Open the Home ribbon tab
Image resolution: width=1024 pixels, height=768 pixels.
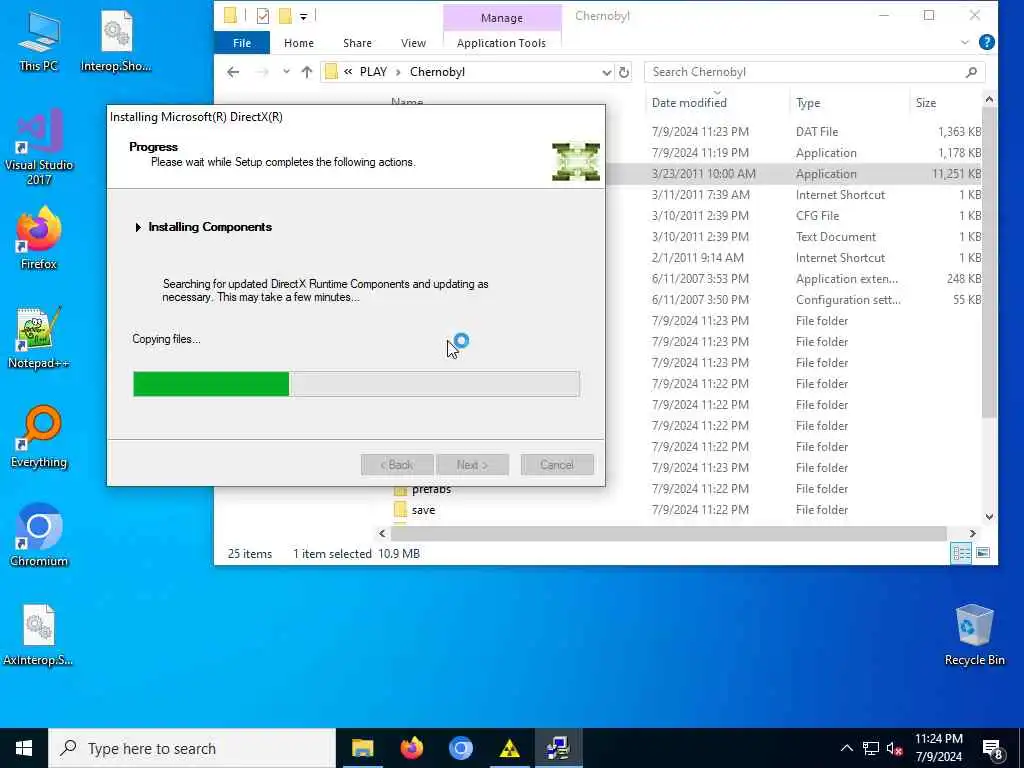(x=298, y=43)
